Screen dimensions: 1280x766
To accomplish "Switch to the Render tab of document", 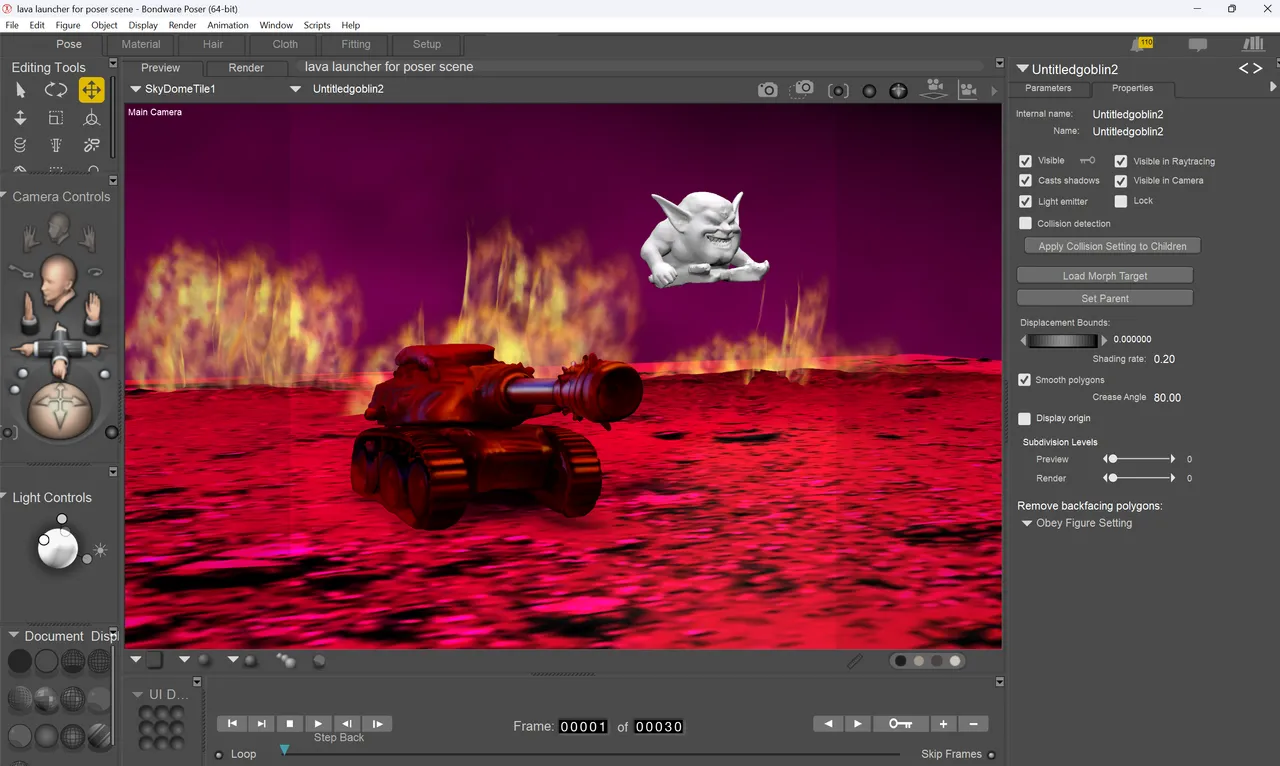I will [246, 68].
